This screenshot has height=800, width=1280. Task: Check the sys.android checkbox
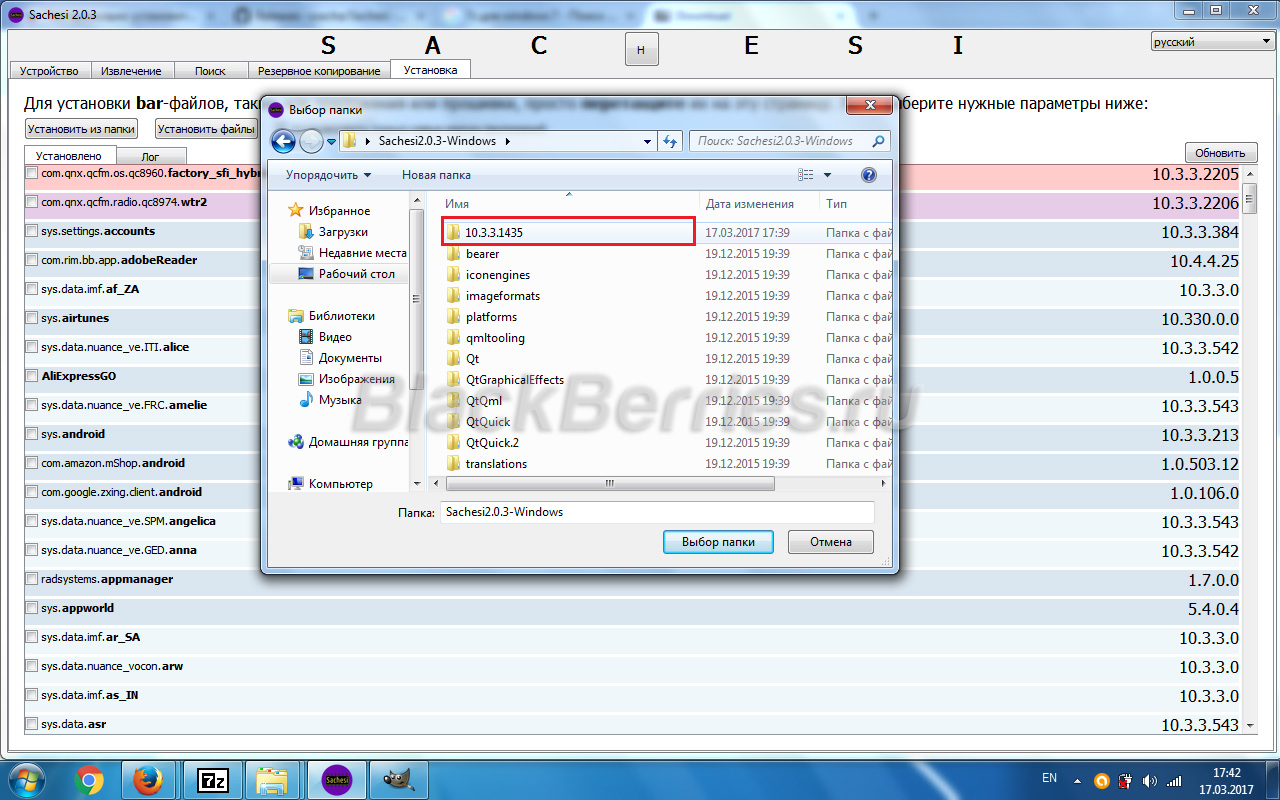(32, 435)
